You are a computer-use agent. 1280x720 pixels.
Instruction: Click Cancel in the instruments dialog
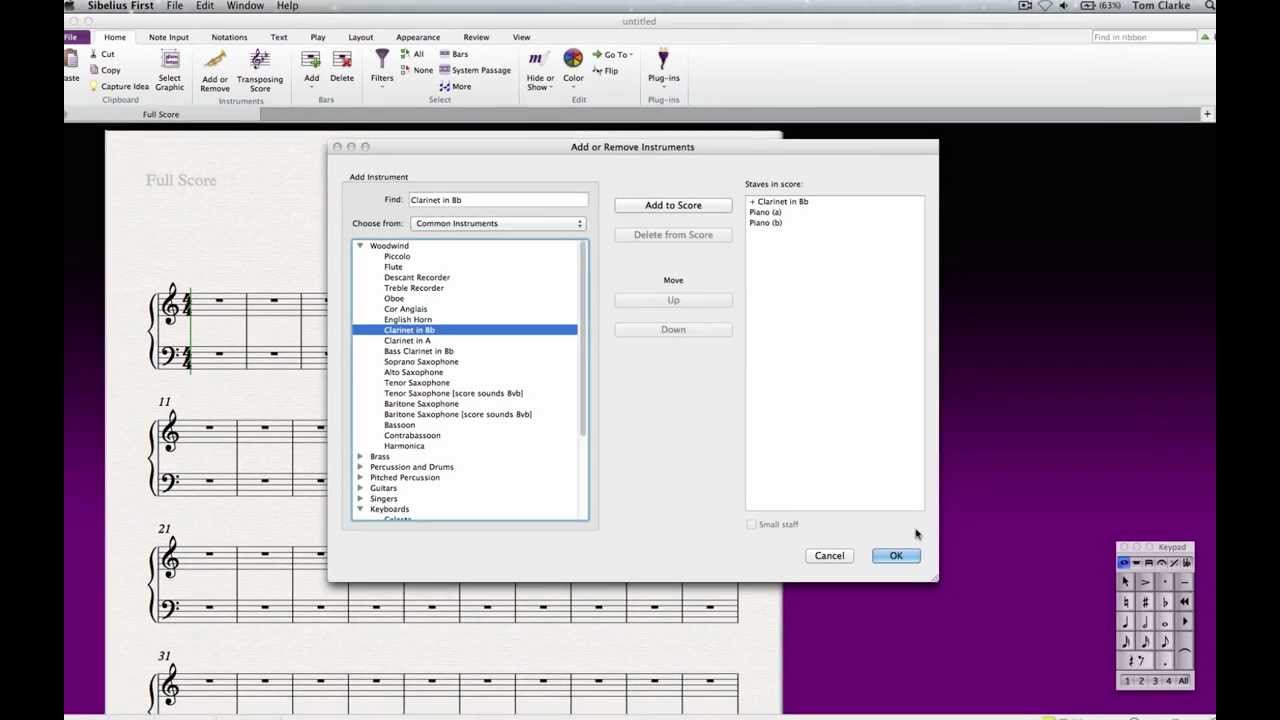click(x=829, y=556)
